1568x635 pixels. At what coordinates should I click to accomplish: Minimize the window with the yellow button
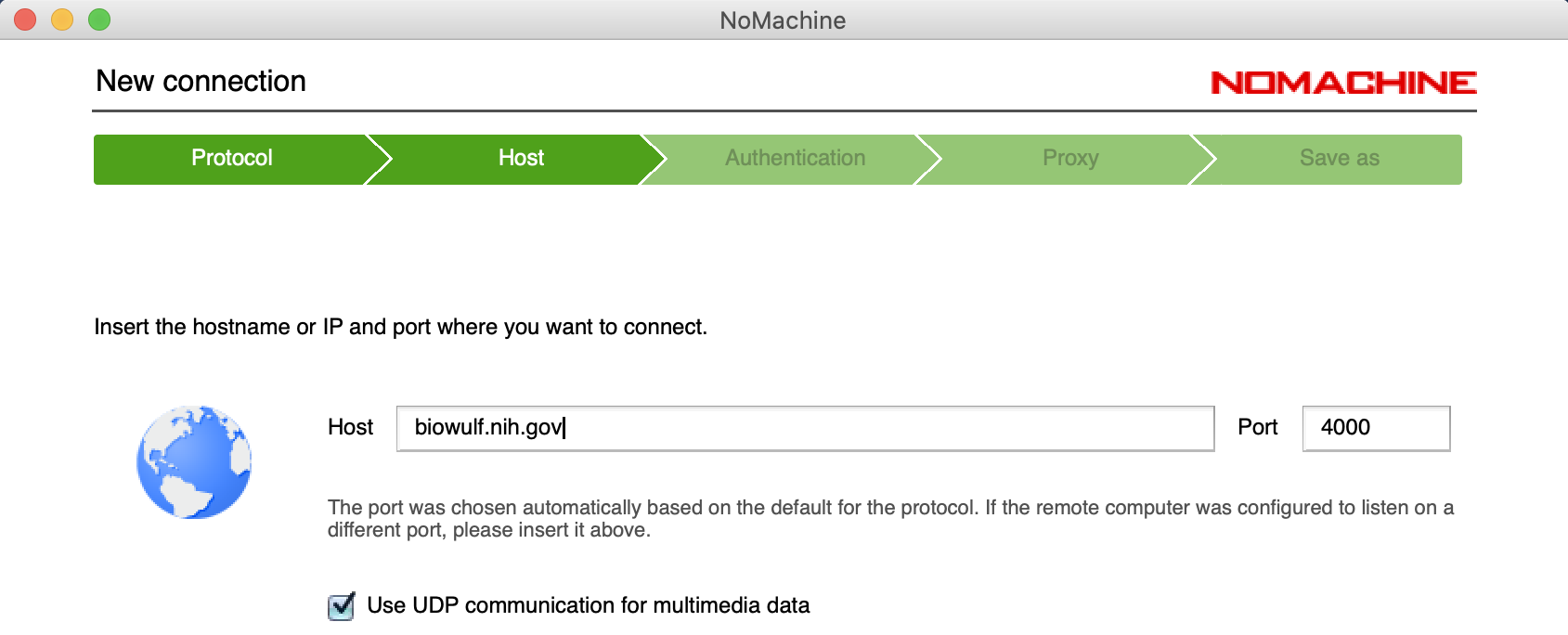point(62,19)
